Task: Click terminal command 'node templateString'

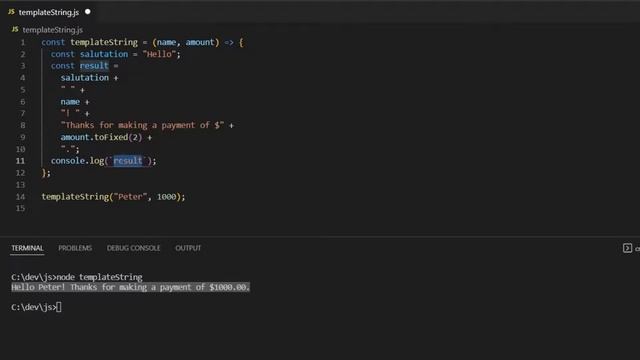Action: click(x=99, y=277)
